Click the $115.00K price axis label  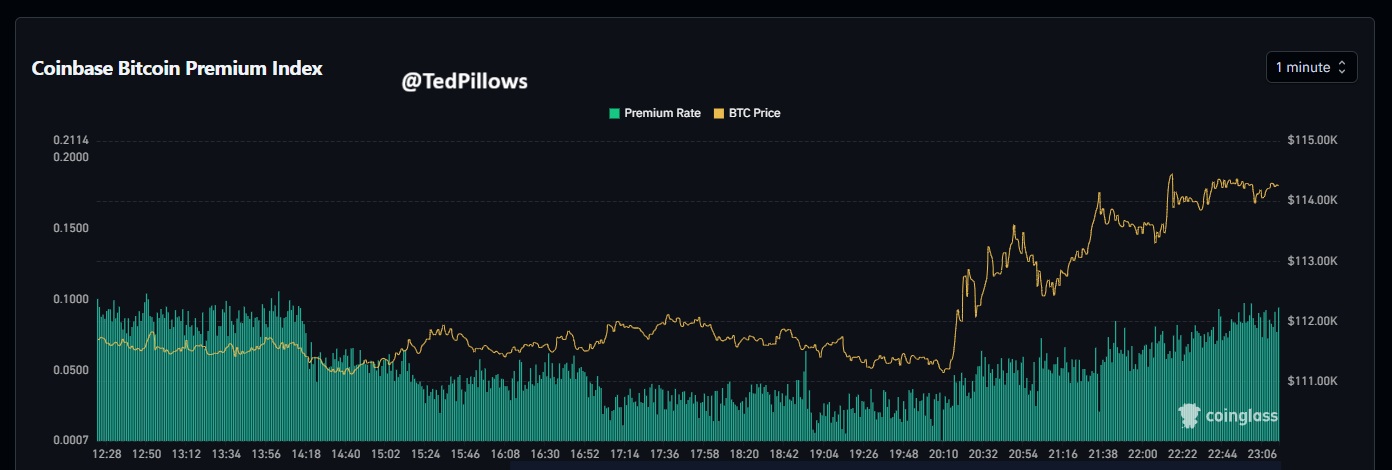click(1313, 141)
